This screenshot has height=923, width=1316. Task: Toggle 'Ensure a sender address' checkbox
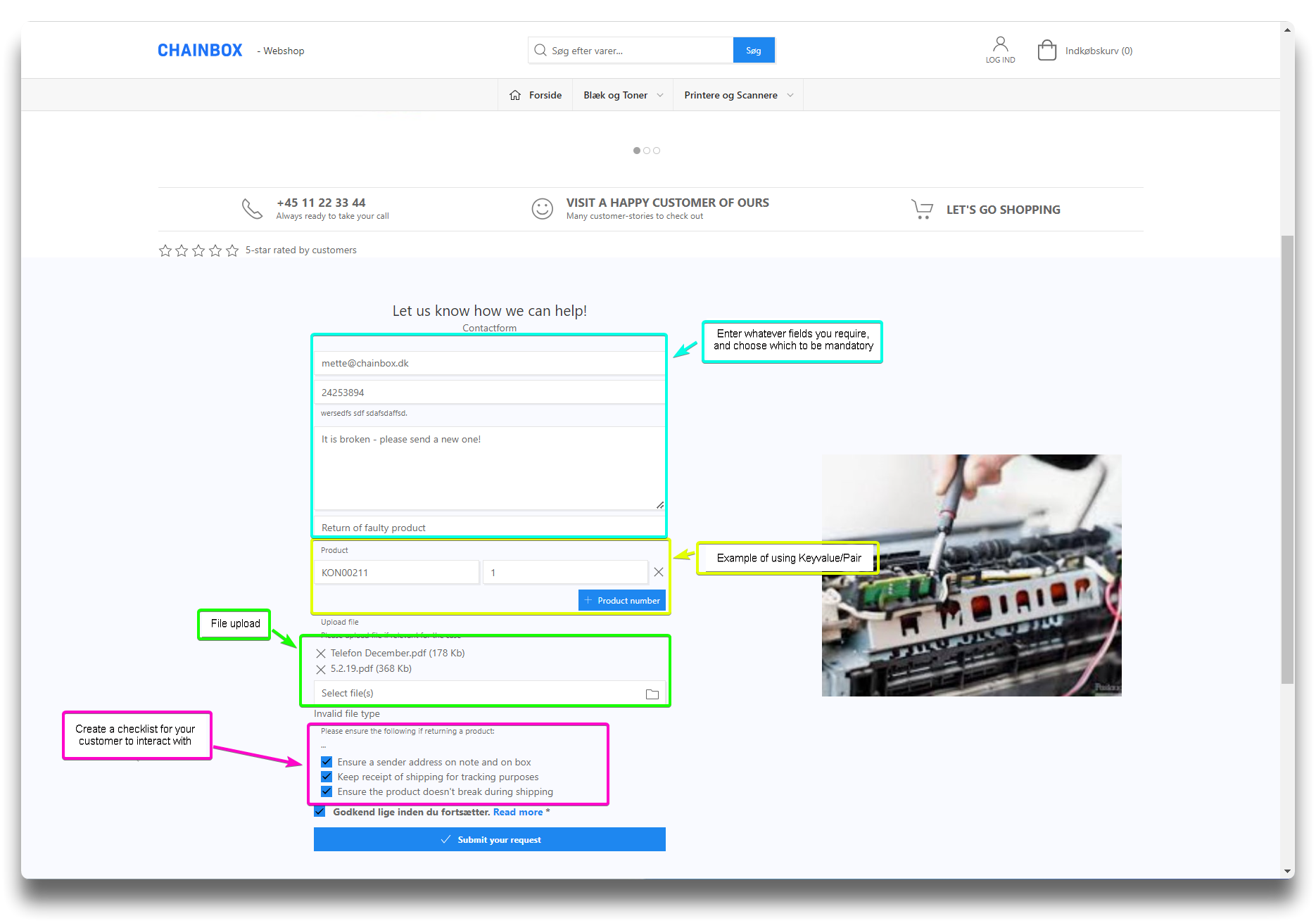[327, 762]
